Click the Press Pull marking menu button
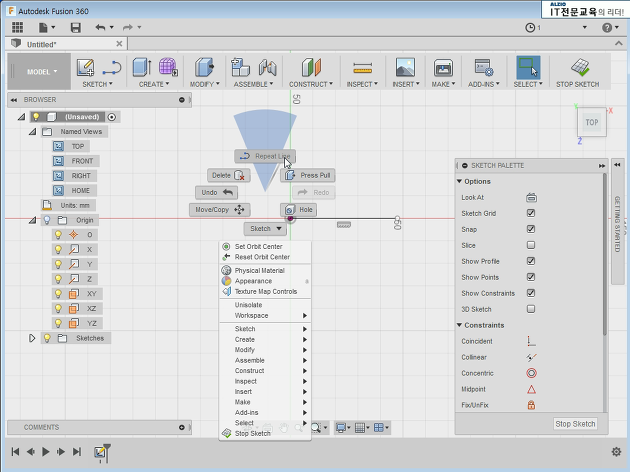The image size is (630, 472). pyautogui.click(x=308, y=175)
